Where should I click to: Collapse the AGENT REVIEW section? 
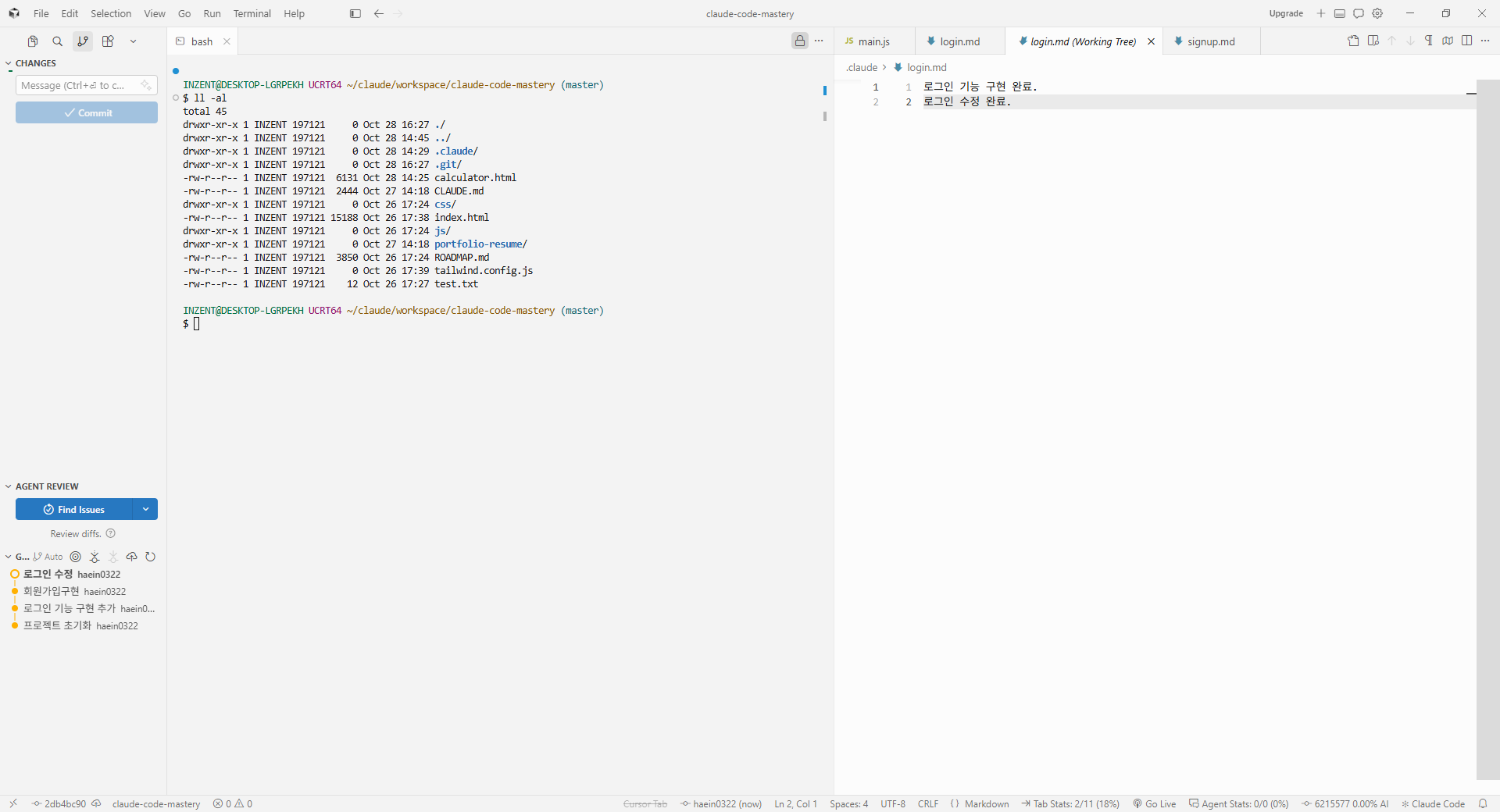8,486
